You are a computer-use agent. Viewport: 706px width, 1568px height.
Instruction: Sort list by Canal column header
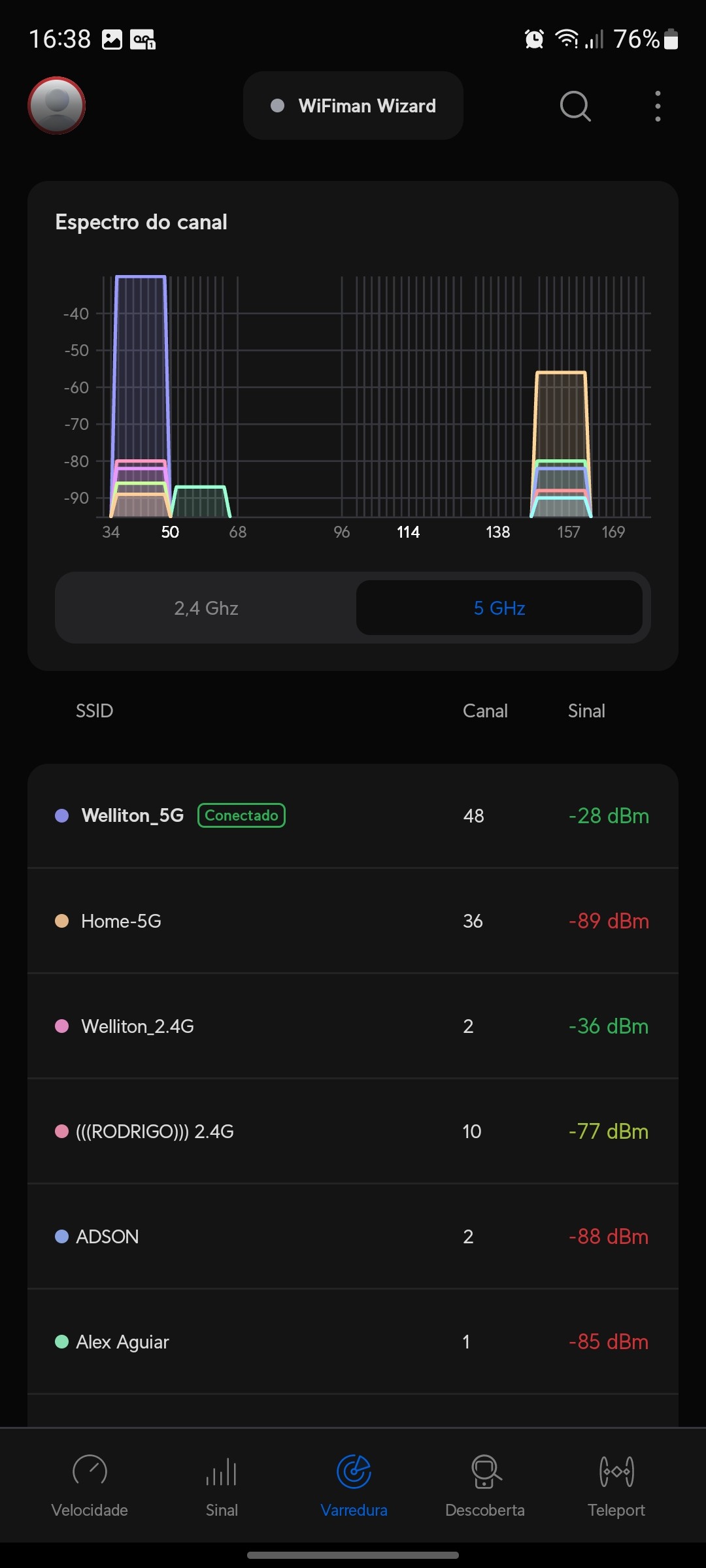click(x=485, y=711)
